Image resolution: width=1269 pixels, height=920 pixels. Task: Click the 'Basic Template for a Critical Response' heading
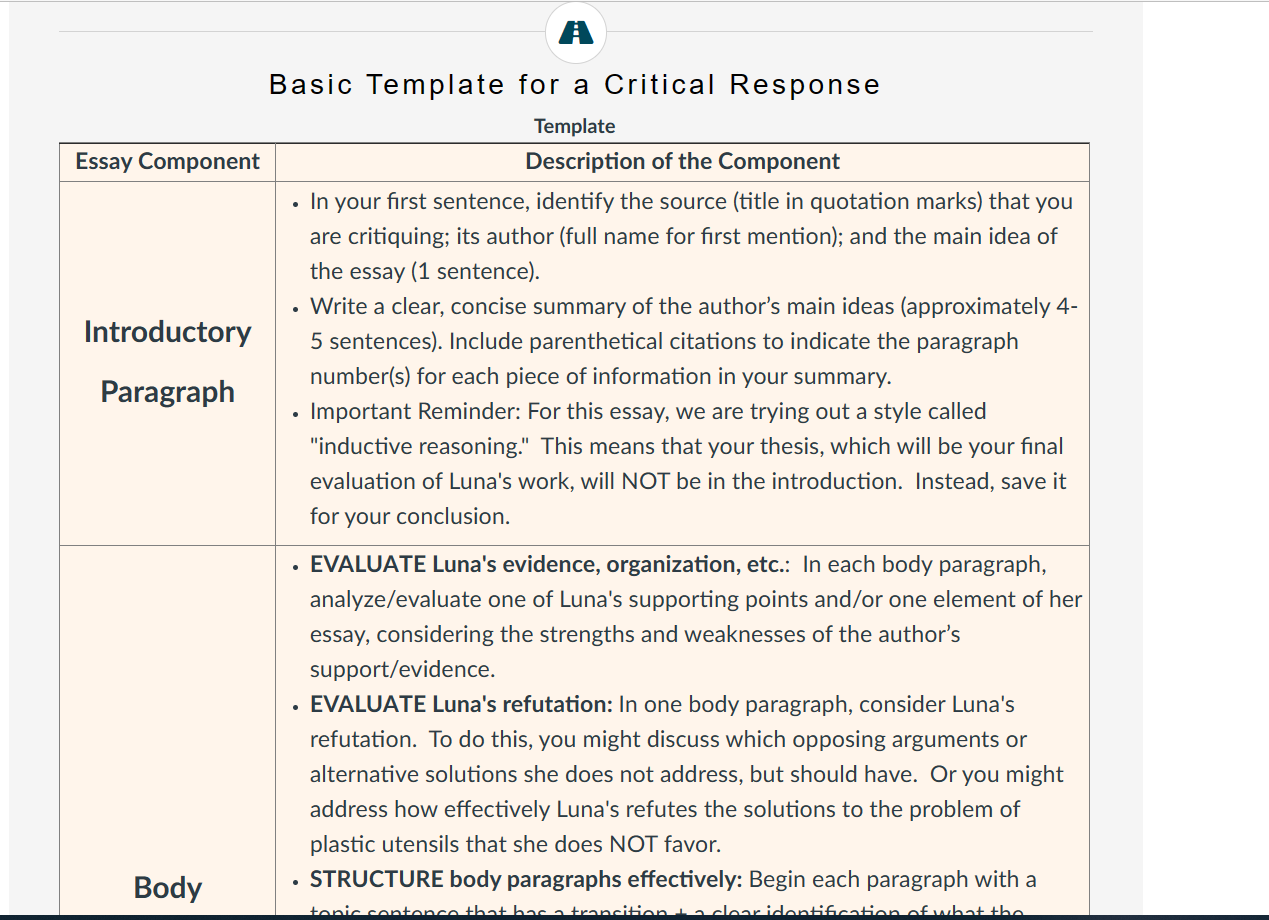tap(575, 85)
